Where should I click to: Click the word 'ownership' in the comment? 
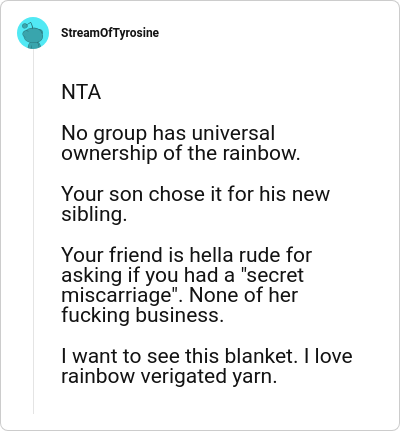[109, 154]
